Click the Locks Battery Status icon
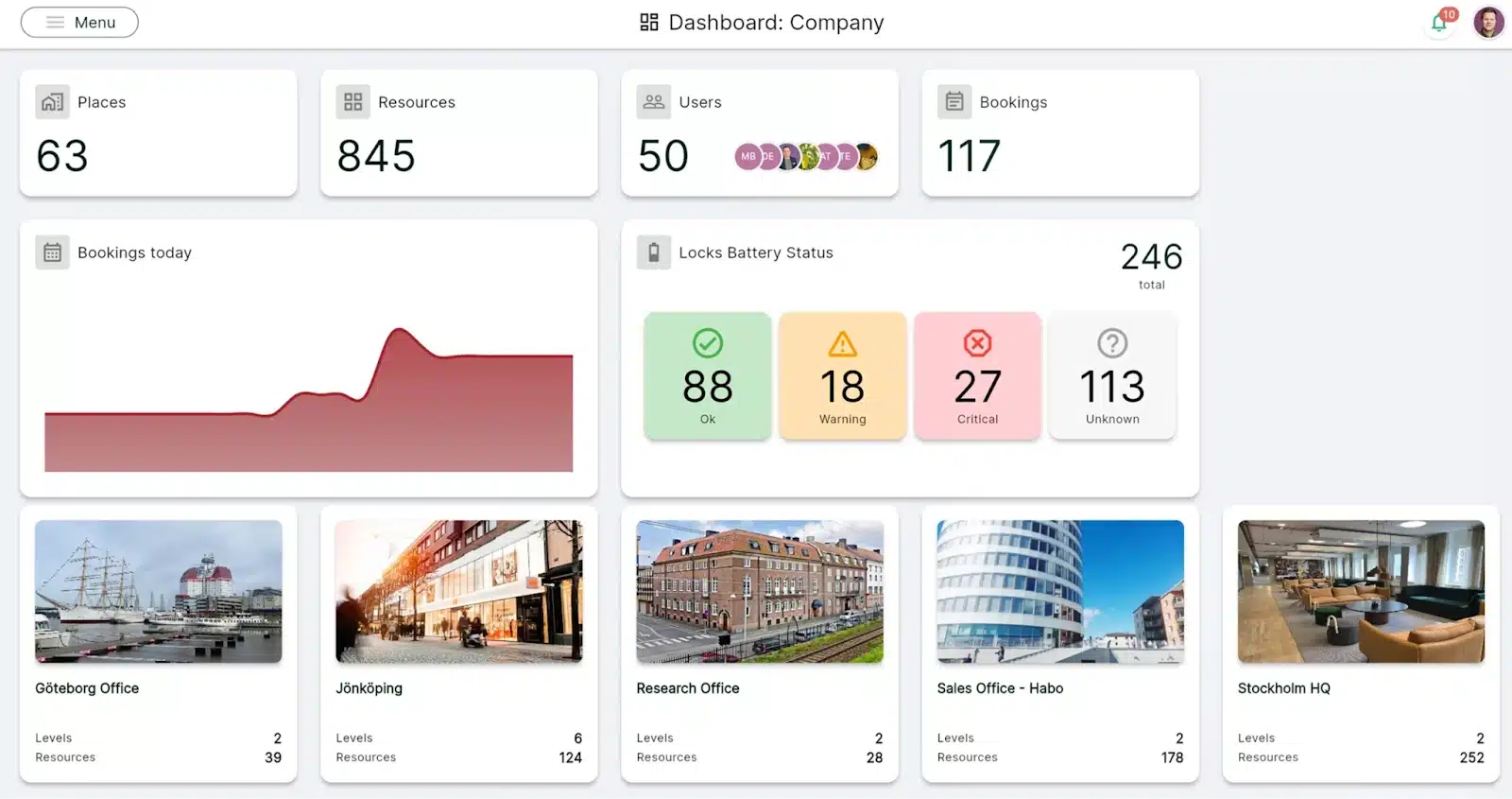The image size is (1512, 799). 653,252
